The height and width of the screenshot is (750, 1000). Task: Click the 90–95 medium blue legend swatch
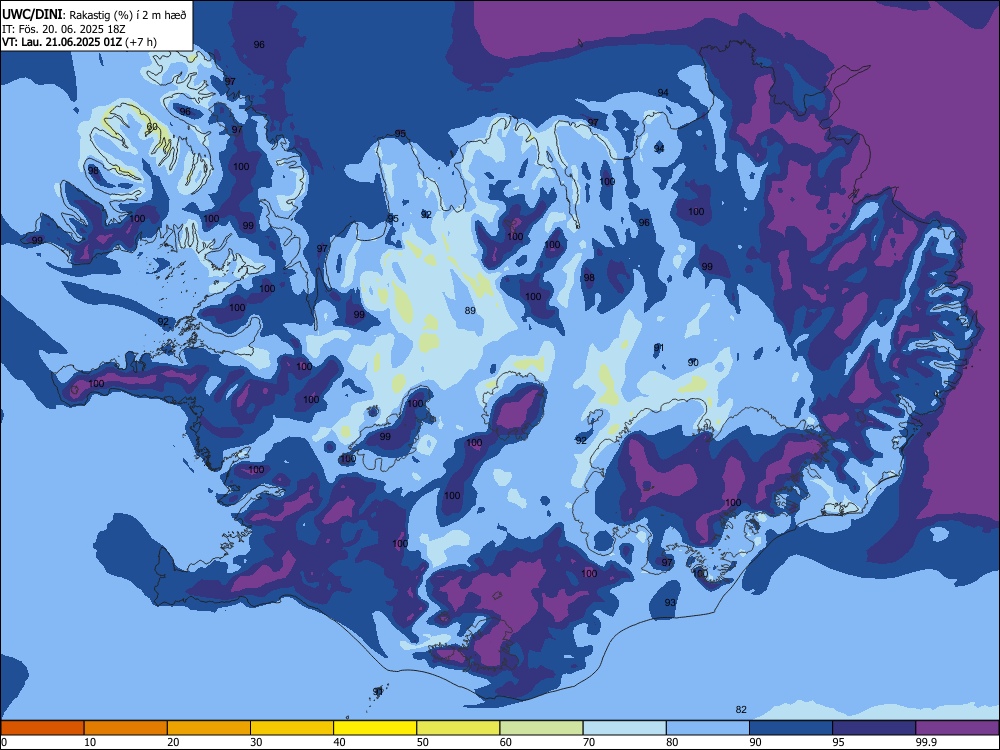pos(791,728)
